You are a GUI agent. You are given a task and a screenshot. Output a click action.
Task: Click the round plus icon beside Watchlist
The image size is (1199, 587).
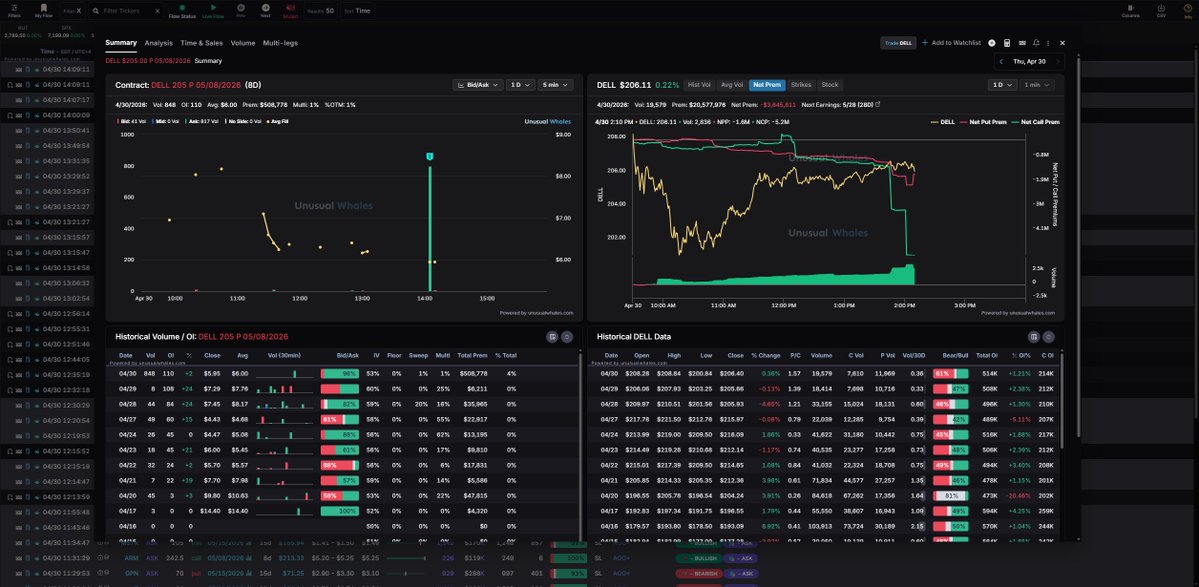992,44
